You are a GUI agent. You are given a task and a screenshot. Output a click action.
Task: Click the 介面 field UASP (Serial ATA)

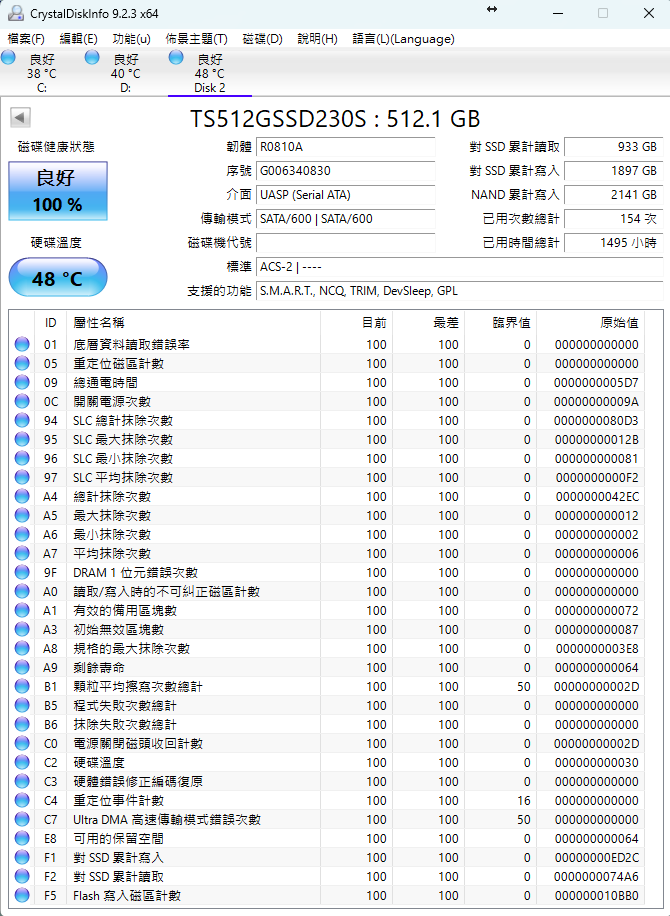(x=345, y=195)
